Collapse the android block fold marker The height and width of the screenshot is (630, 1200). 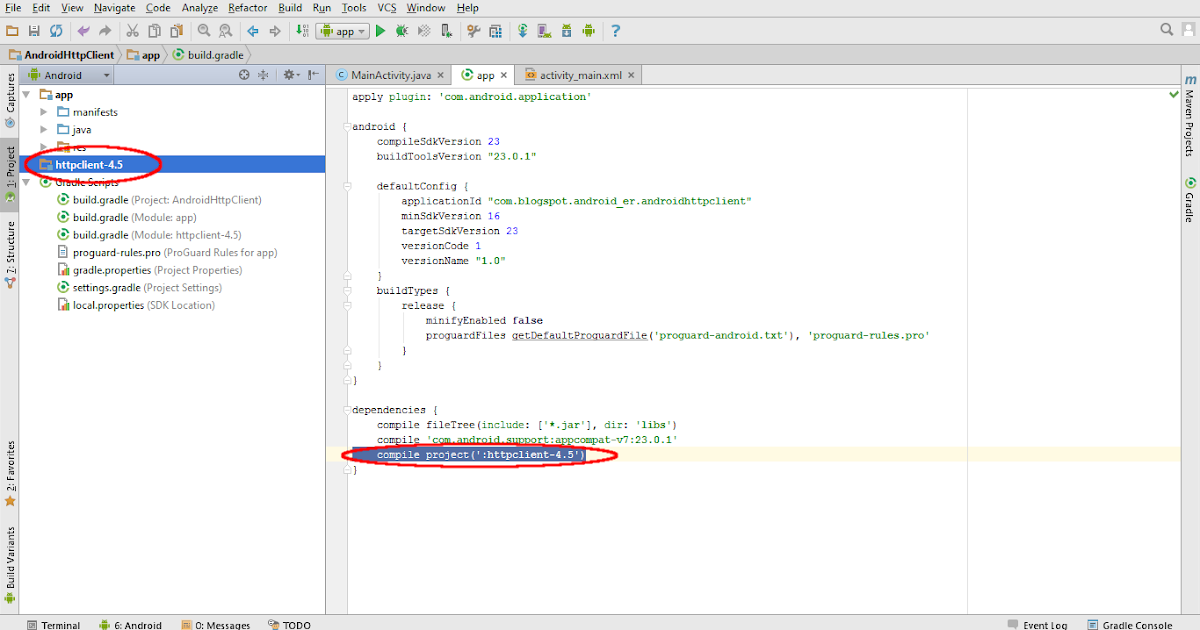tap(346, 127)
